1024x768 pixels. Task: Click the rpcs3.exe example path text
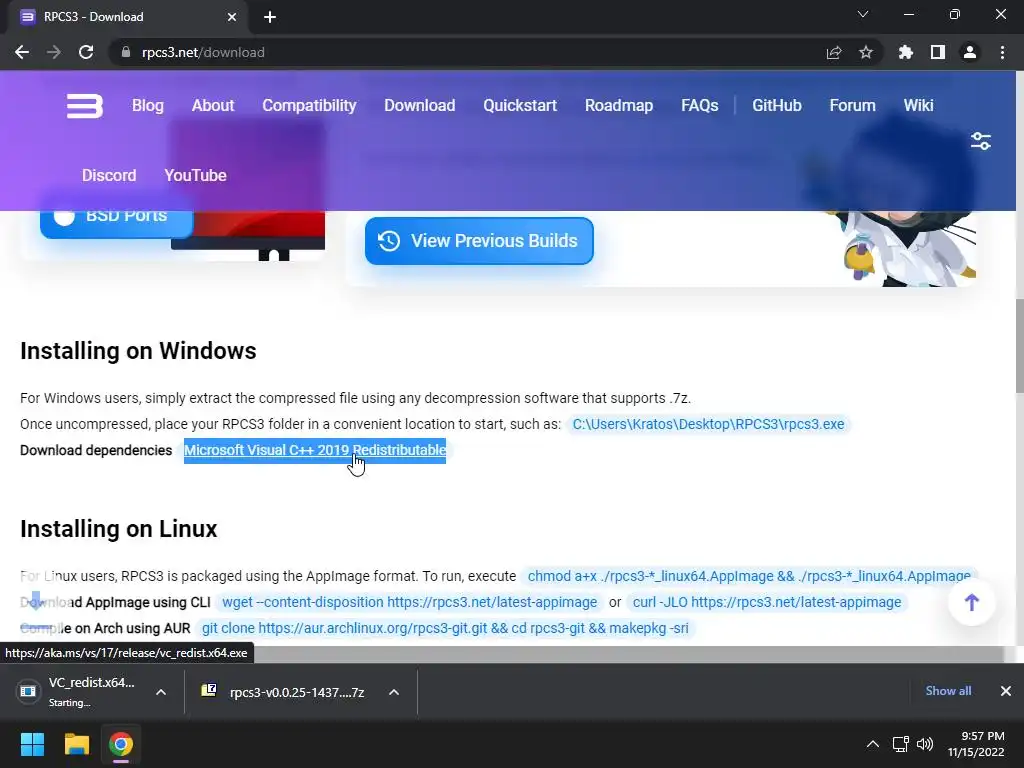click(709, 424)
